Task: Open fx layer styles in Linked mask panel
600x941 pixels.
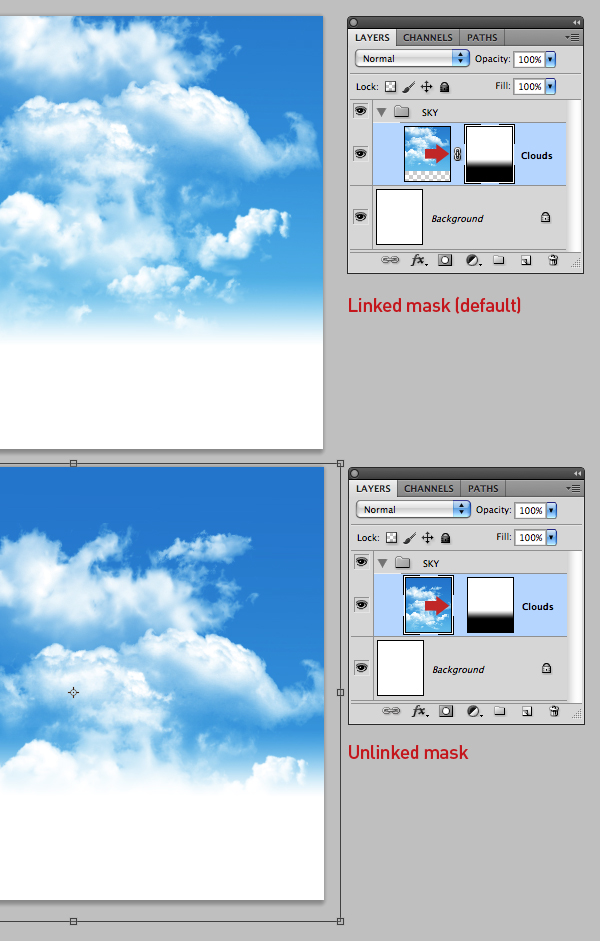Action: point(419,260)
